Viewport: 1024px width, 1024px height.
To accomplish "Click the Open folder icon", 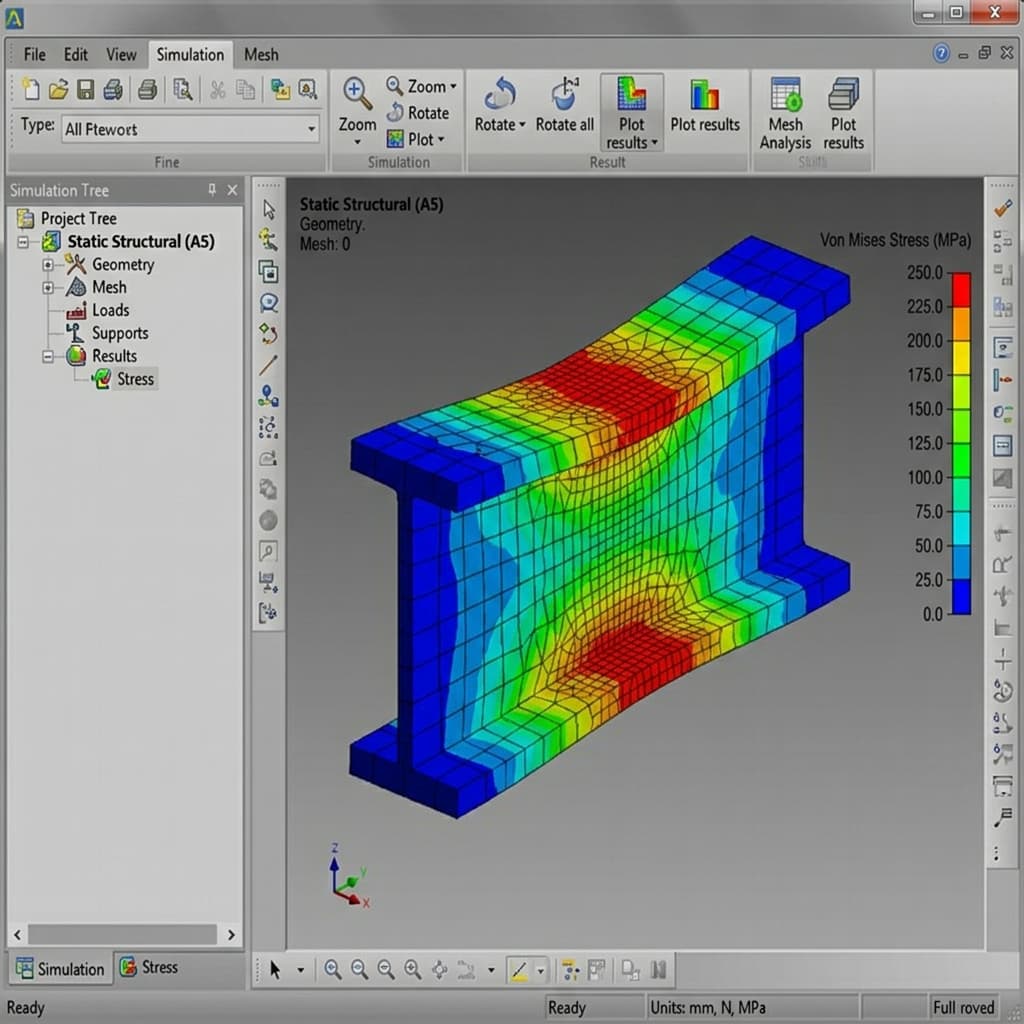I will point(58,89).
